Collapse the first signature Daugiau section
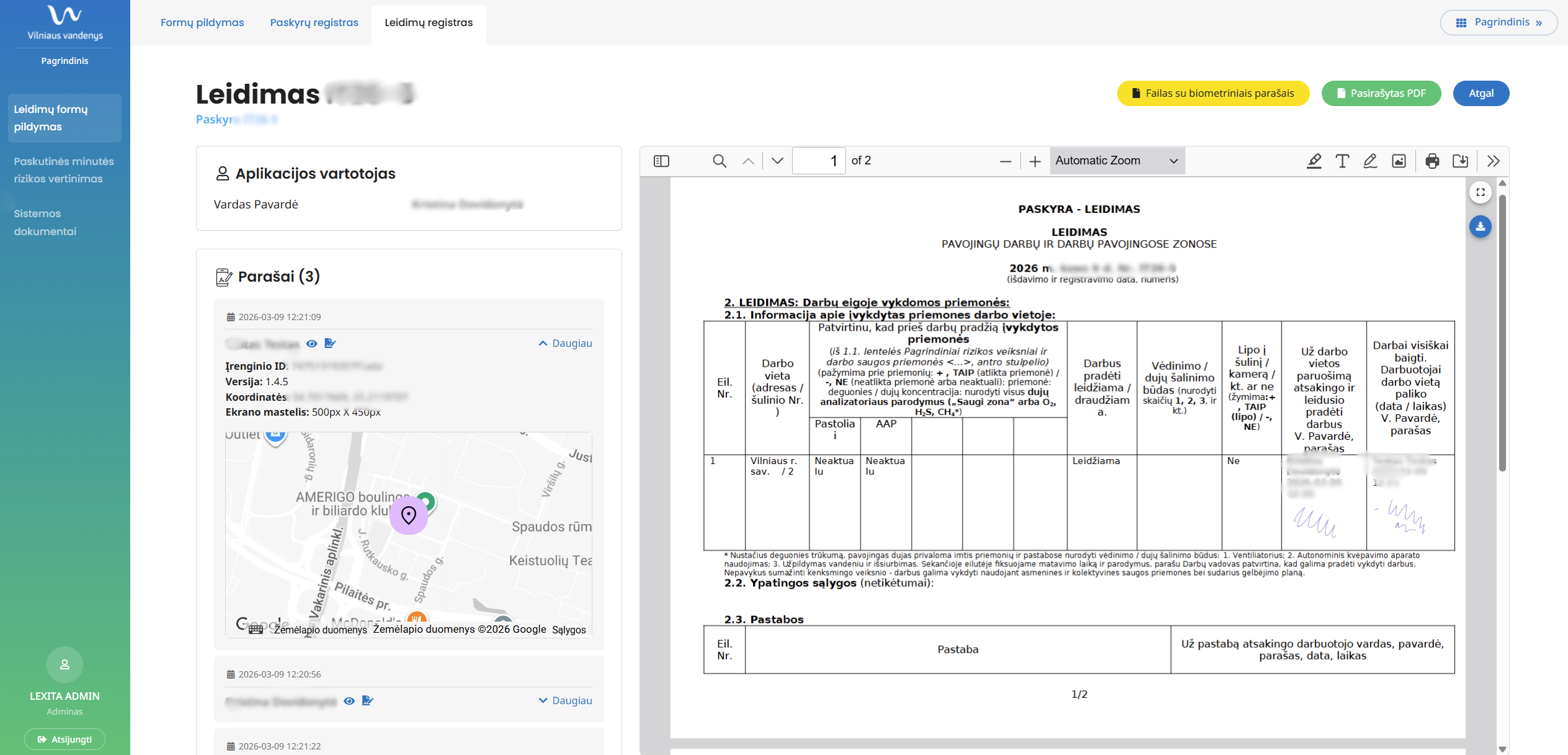The height and width of the screenshot is (755, 1568). (x=565, y=343)
